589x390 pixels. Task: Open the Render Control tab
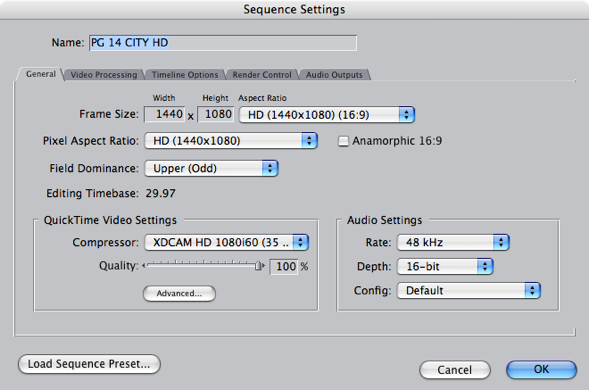[x=262, y=75]
